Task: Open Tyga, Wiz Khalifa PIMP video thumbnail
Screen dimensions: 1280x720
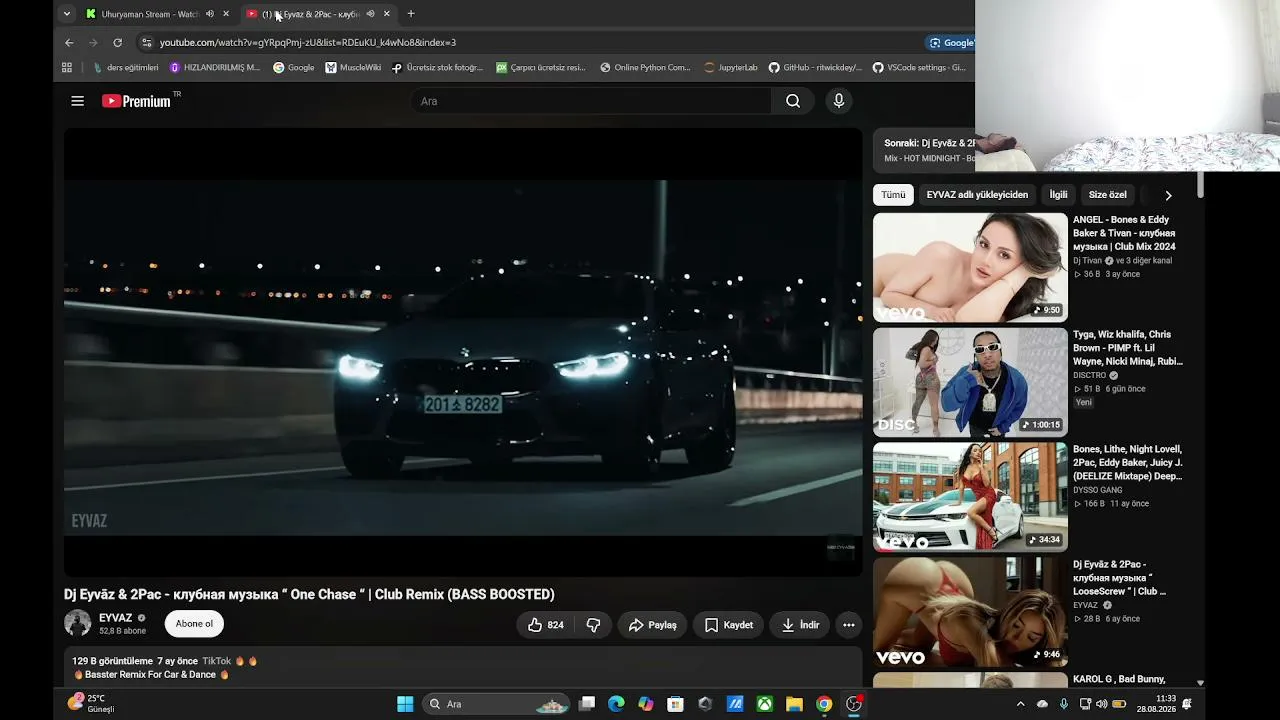Action: (x=970, y=382)
